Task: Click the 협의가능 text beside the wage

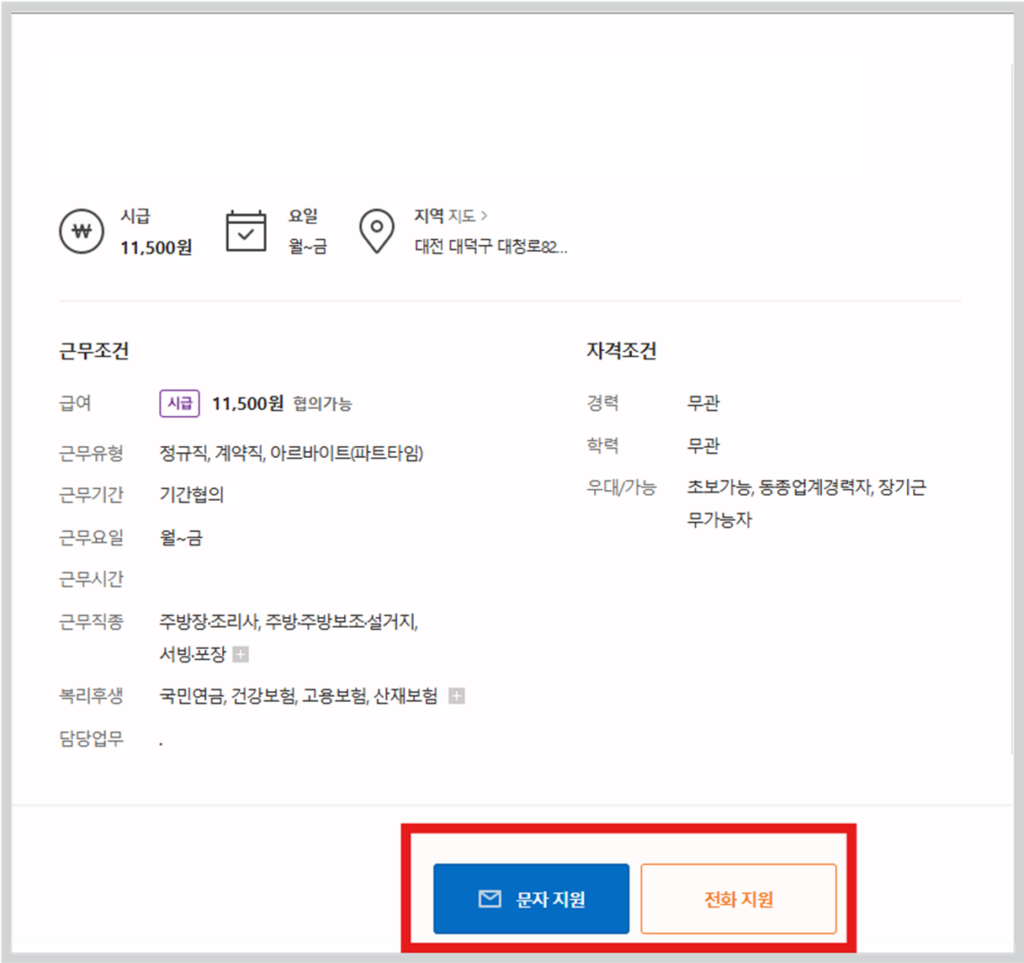Action: pyautogui.click(x=322, y=404)
